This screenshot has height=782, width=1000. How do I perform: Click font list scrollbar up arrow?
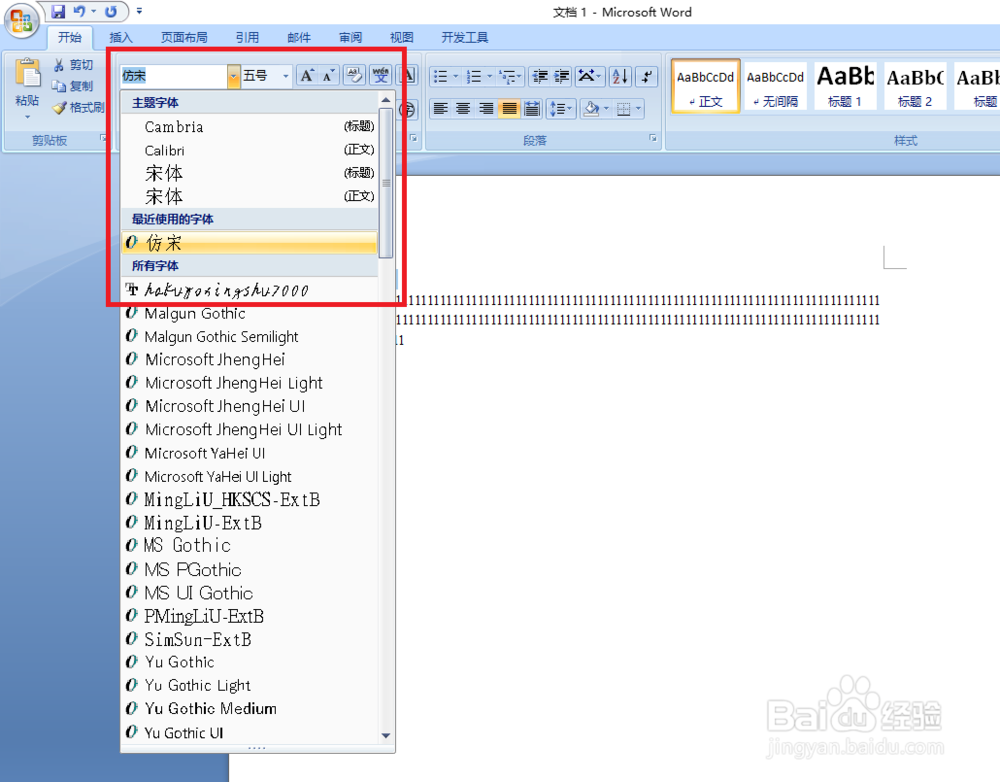tap(385, 100)
